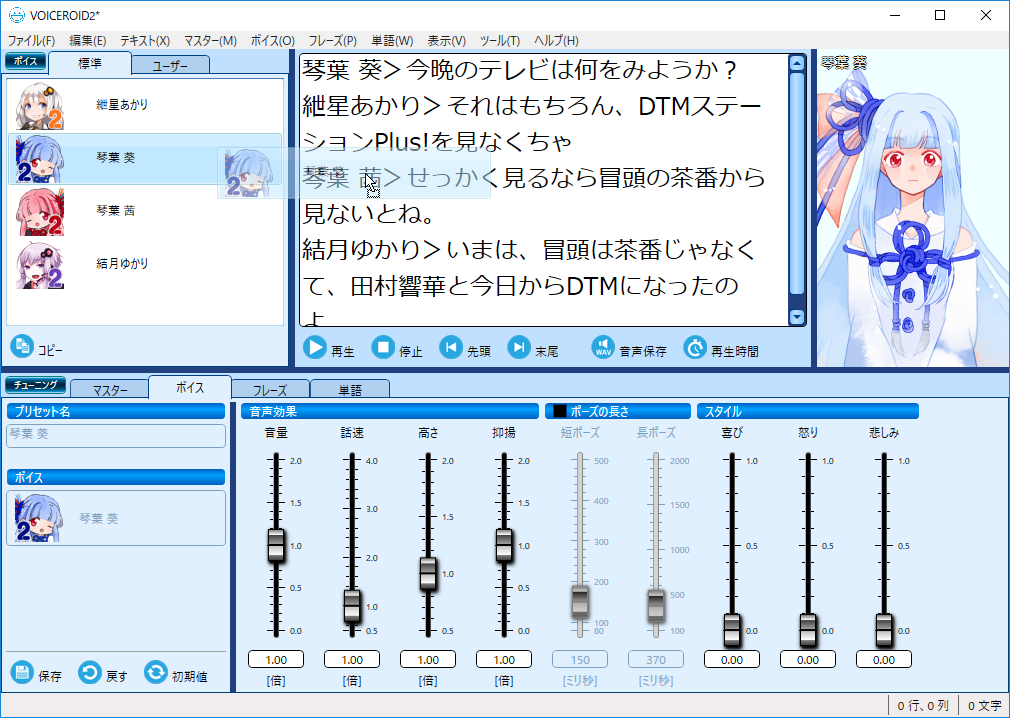The width and height of the screenshot is (1010, 718).
Task: Click the プリセット名 text field
Action: (116, 435)
